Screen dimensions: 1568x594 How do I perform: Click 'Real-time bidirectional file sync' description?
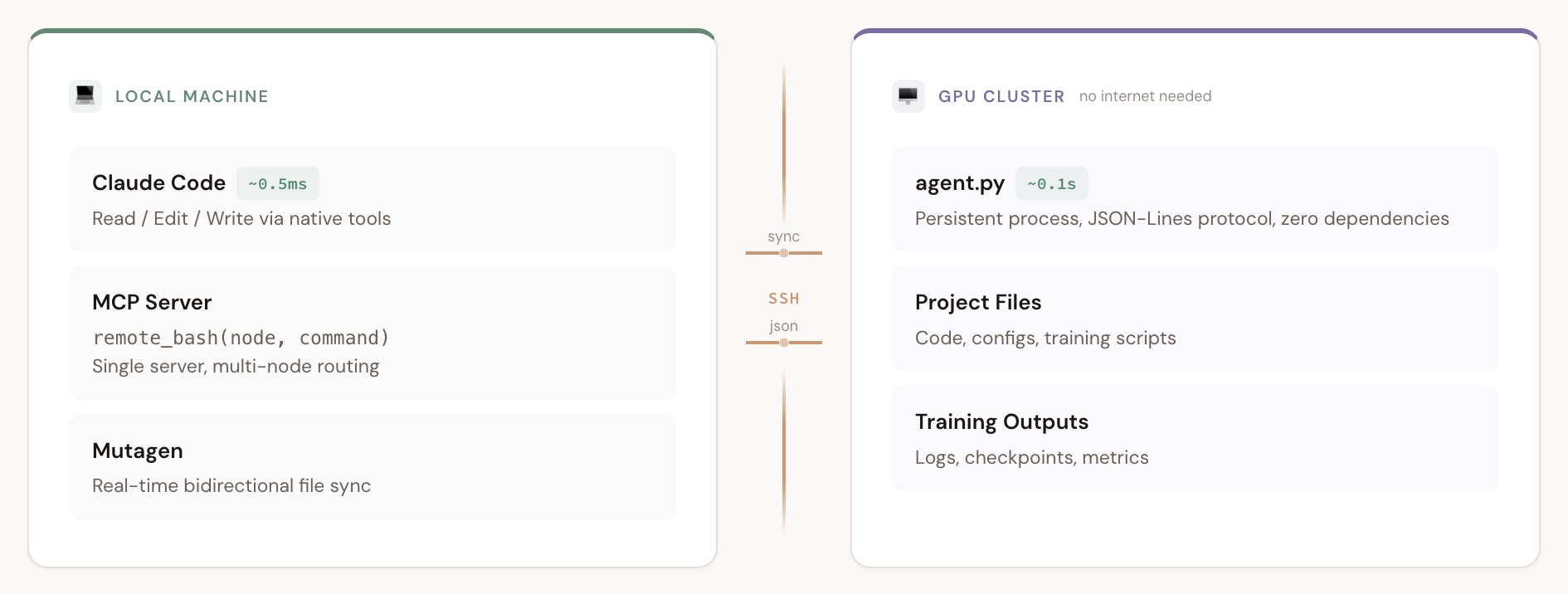(231, 485)
